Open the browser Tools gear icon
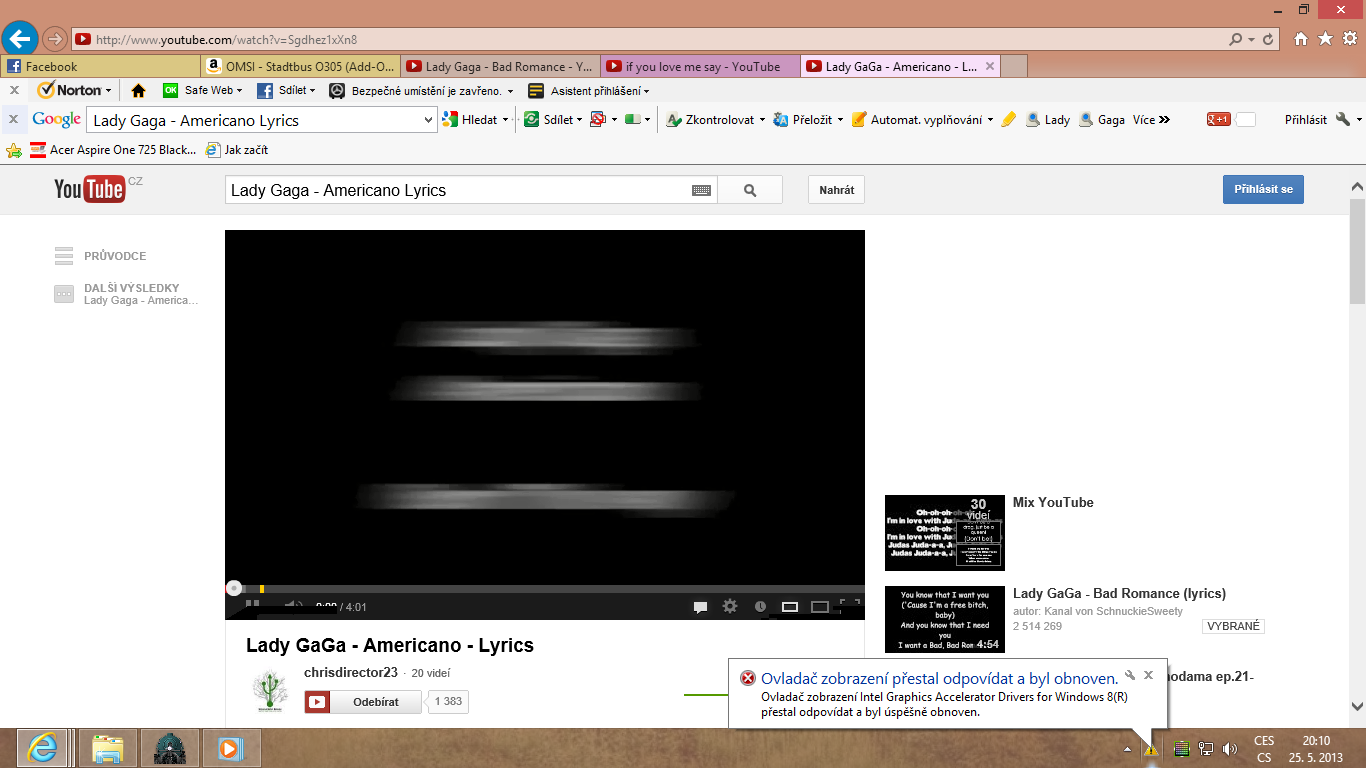1366x768 pixels. (x=1349, y=39)
